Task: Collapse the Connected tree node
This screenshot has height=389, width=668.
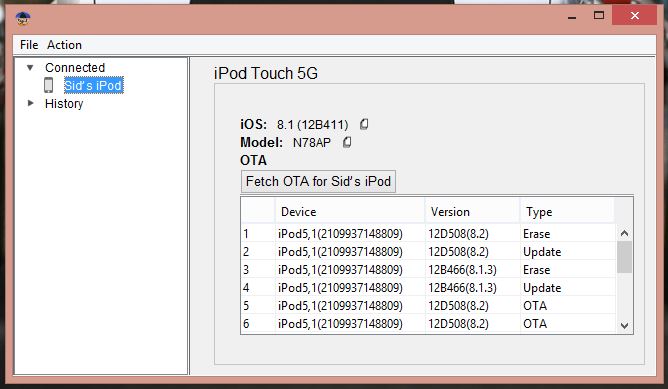Action: click(x=30, y=67)
